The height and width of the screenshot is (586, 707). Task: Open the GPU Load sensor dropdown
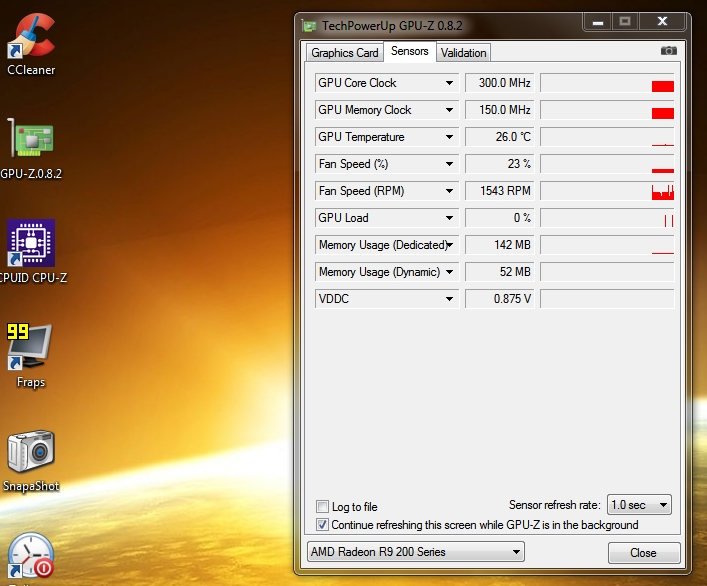[x=449, y=218]
